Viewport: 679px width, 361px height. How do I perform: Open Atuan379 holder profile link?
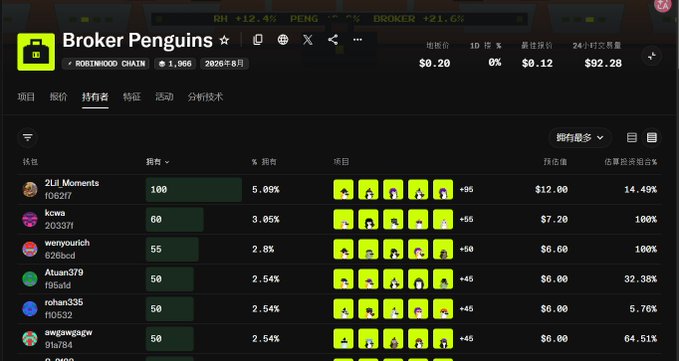[x=64, y=273]
